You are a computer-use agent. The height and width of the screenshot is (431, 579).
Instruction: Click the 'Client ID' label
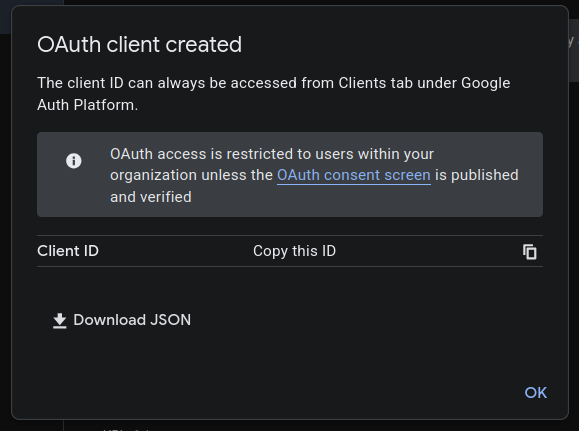pyautogui.click(x=68, y=251)
